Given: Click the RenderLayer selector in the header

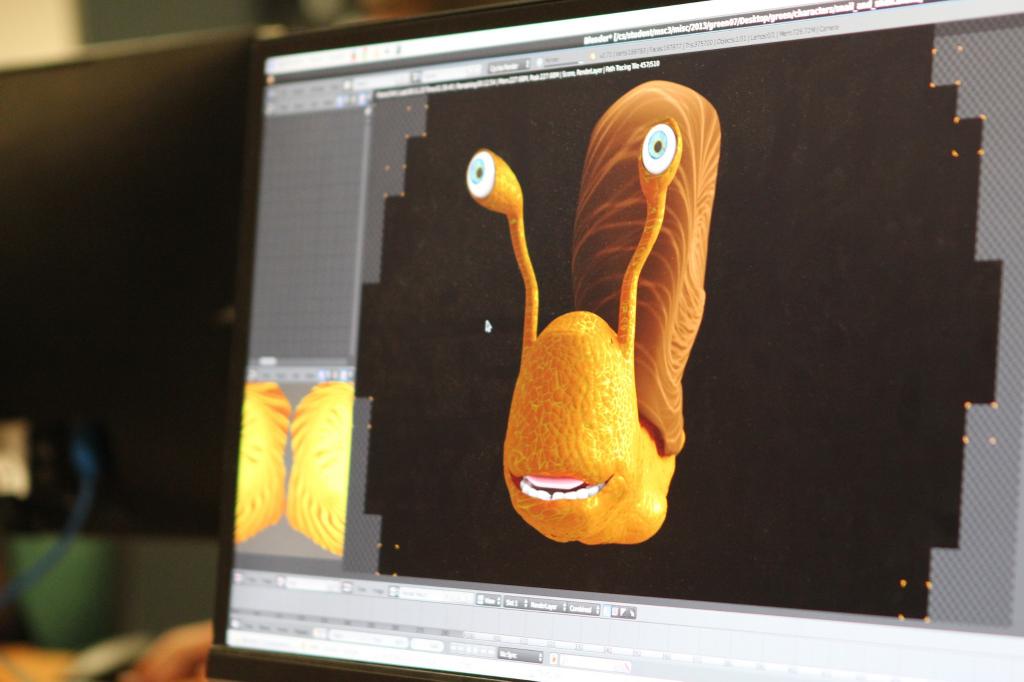Looking at the screenshot, I should pos(548,604).
